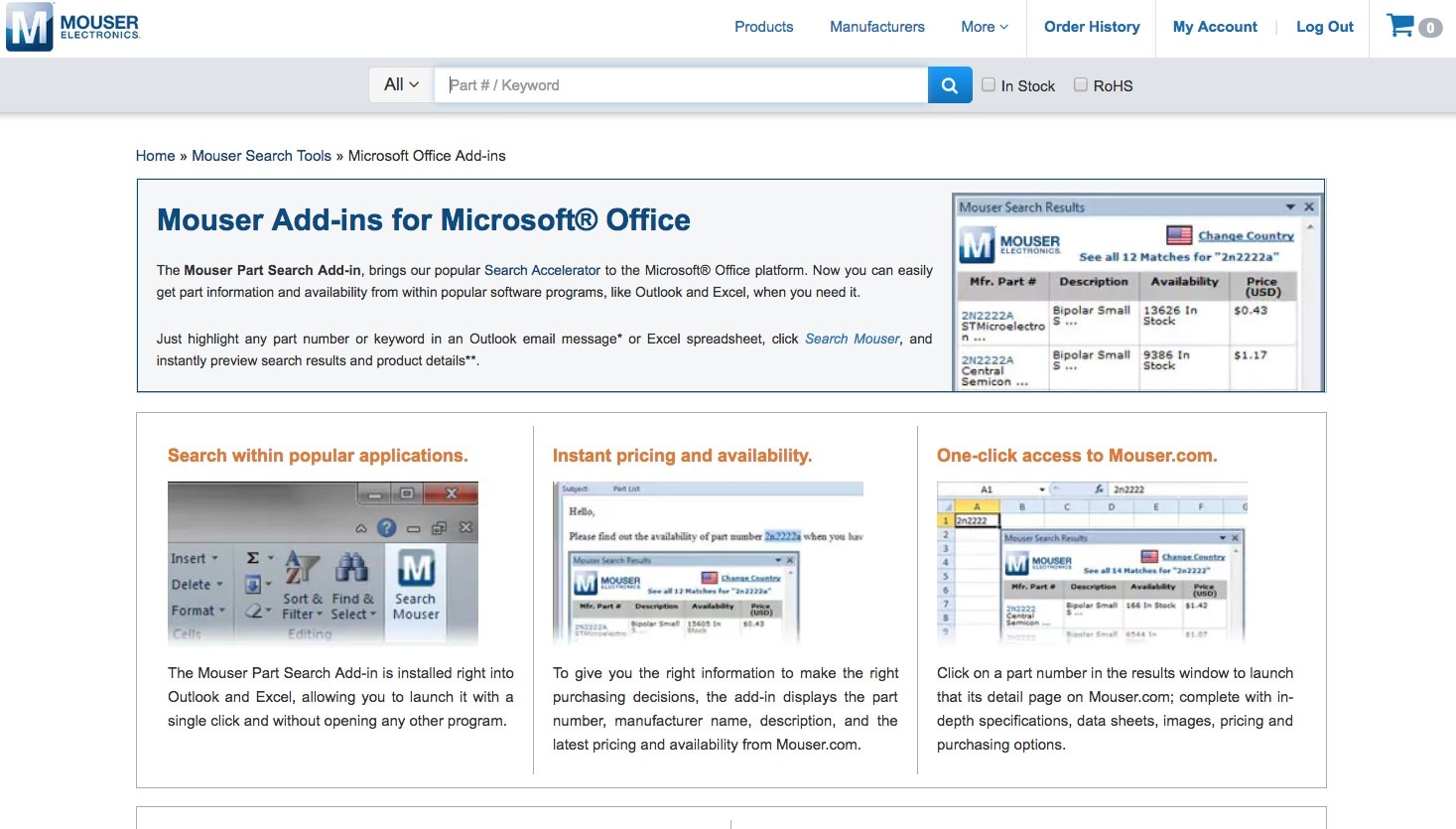Click the Mouser Electronics logo
This screenshot has height=829, width=1456.
click(73, 27)
